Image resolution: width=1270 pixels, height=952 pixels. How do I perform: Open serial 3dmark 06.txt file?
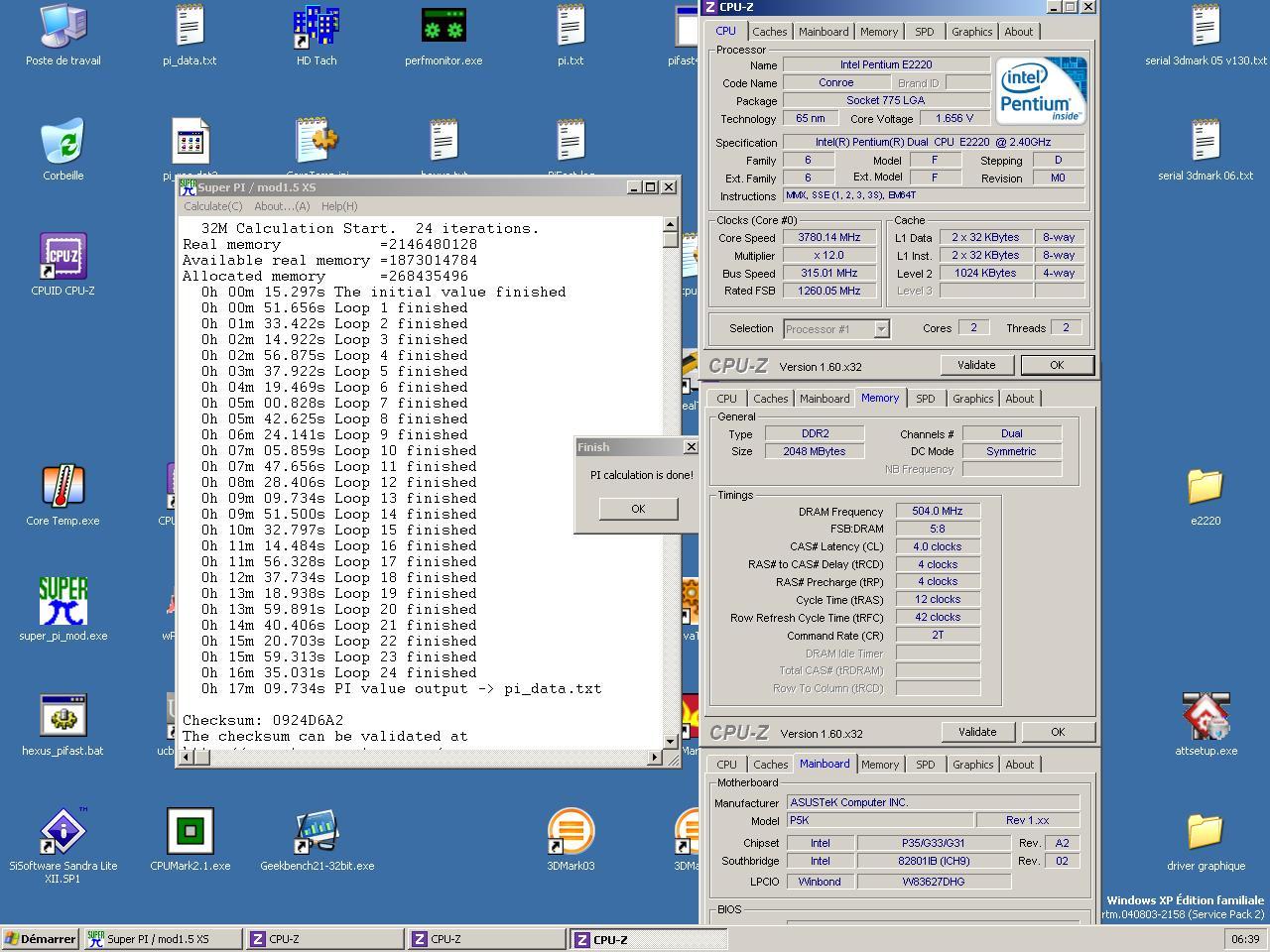1206,151
